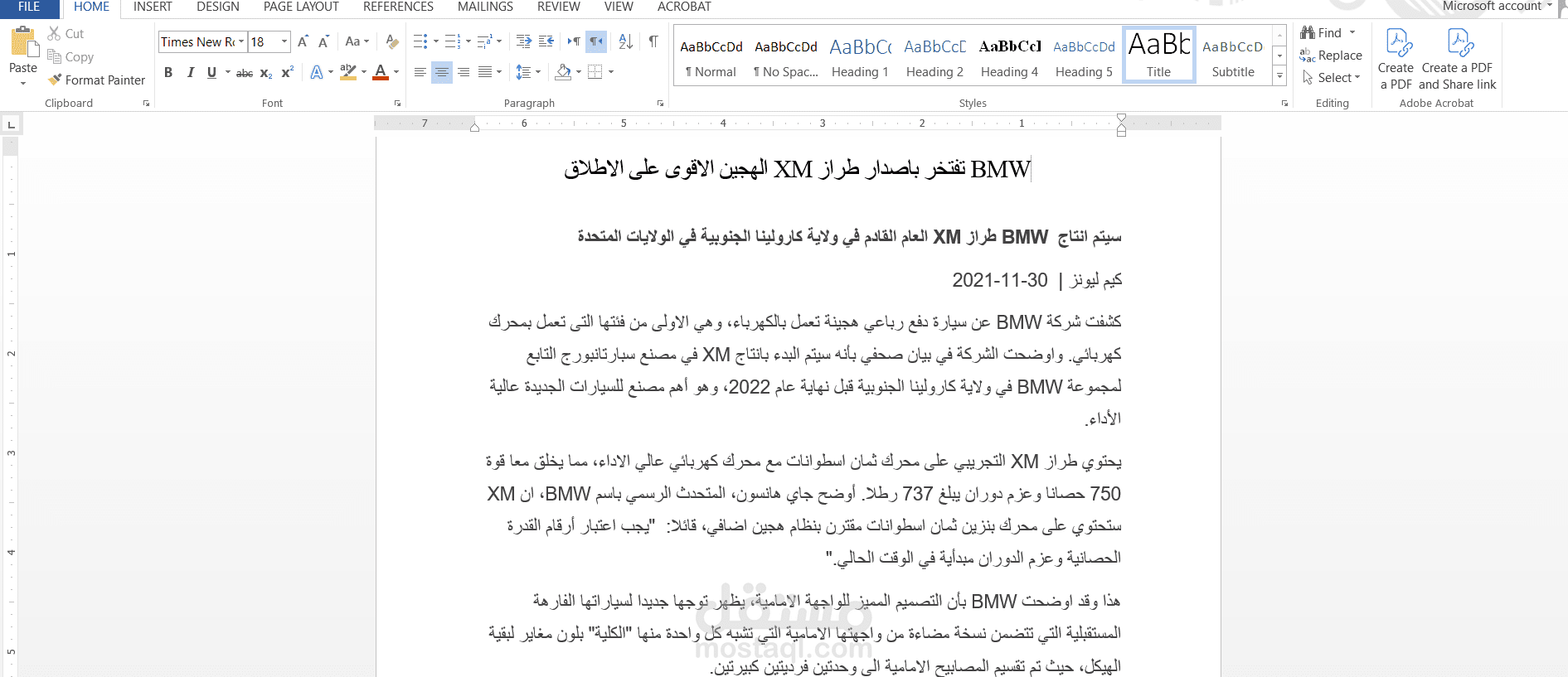
Task: Open the Find search tool
Action: coord(1322,33)
